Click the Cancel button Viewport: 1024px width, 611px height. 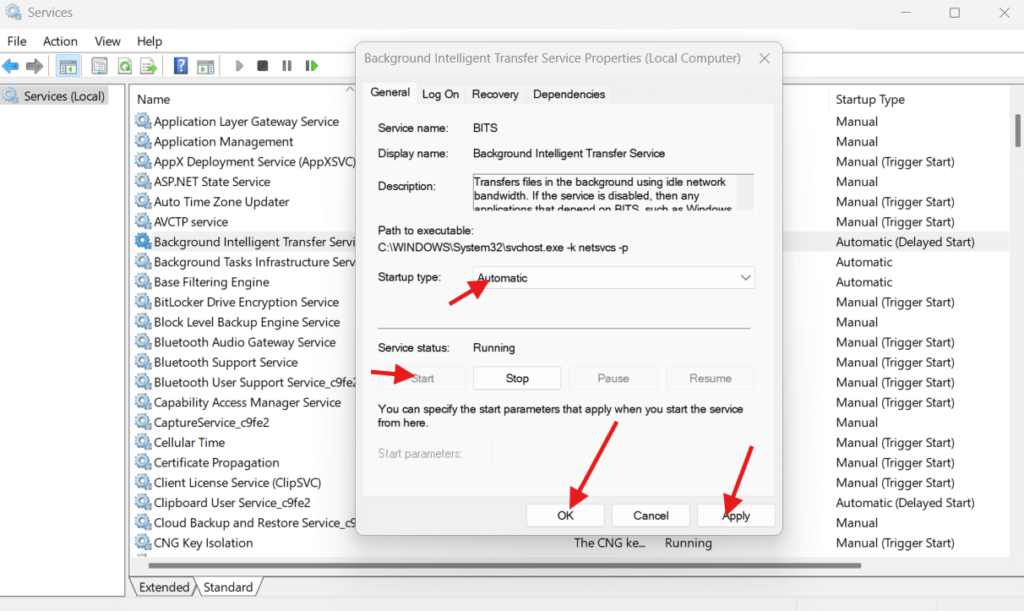(x=650, y=515)
